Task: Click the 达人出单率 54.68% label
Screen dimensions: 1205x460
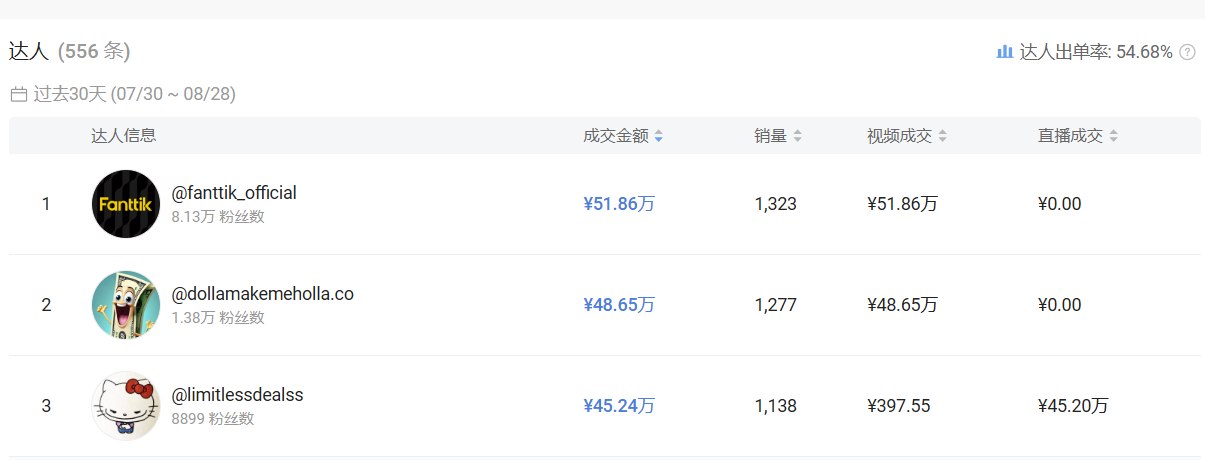Action: [1095, 52]
